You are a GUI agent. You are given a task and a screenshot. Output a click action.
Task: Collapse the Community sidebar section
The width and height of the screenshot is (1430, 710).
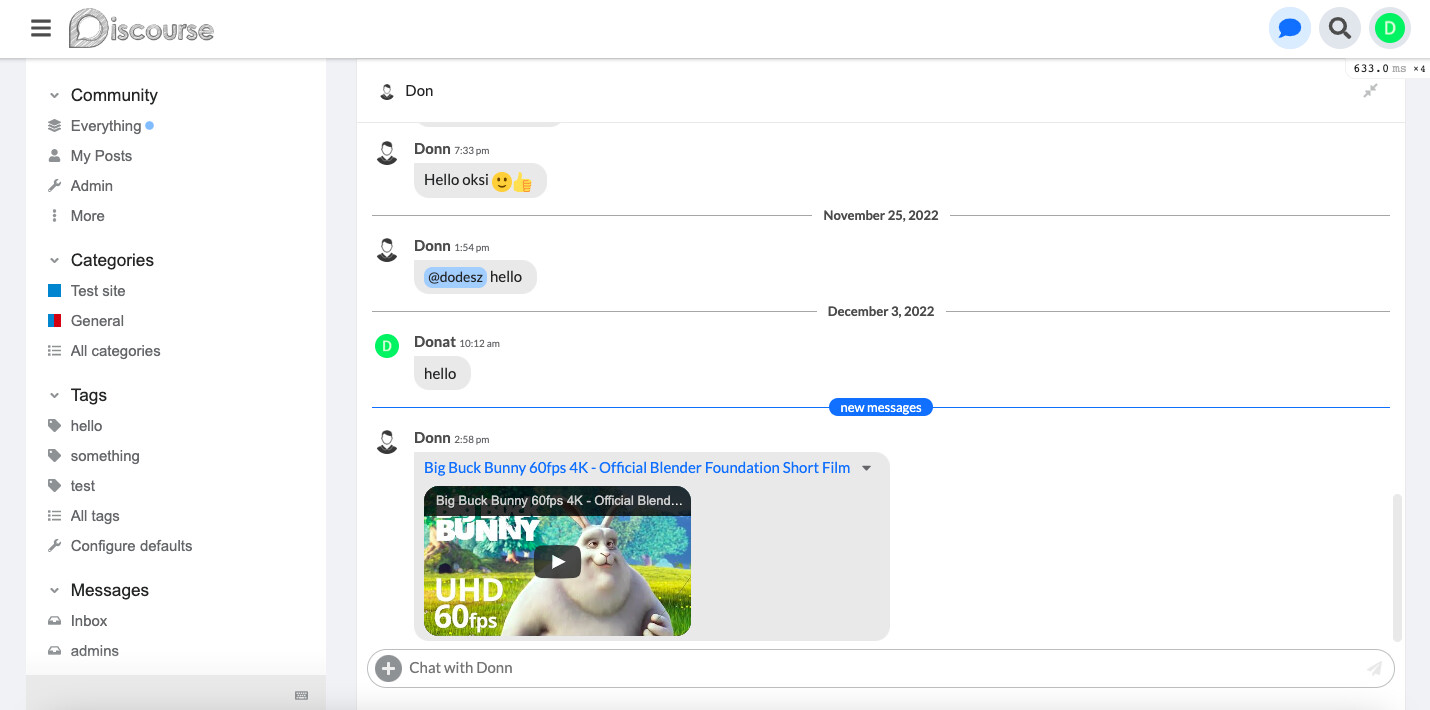[x=54, y=95]
